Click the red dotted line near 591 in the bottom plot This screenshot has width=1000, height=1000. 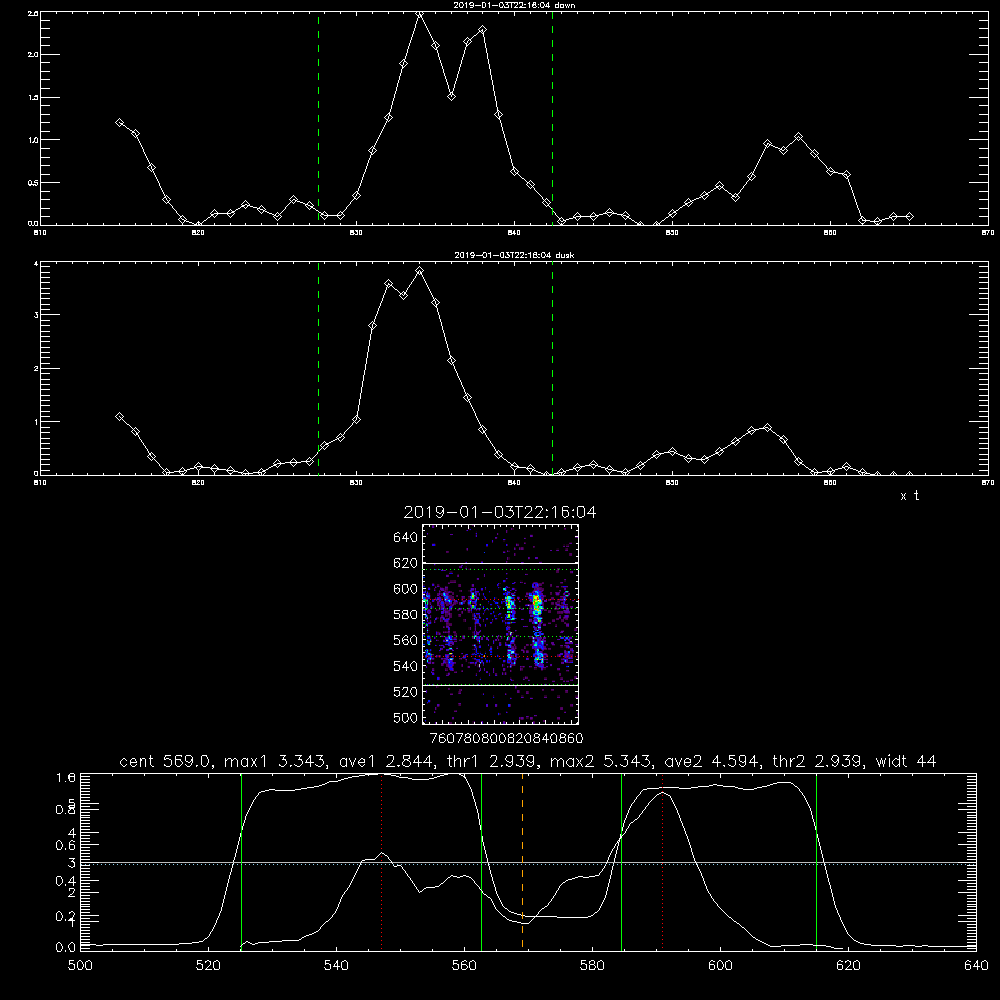[663, 861]
